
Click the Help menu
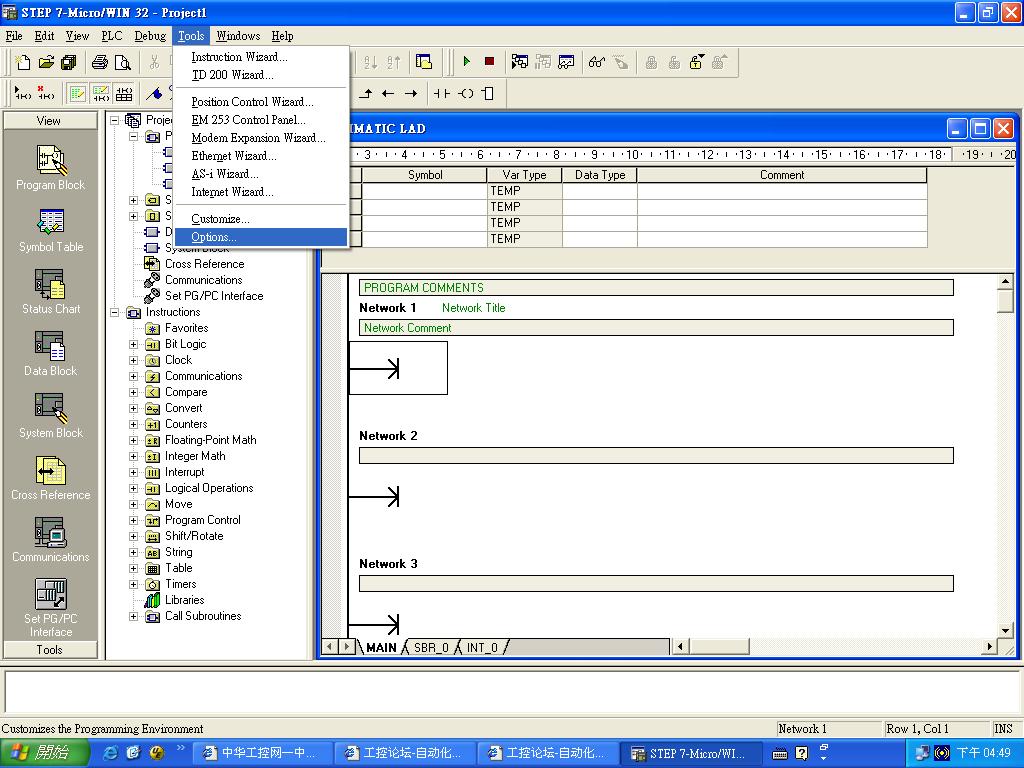(282, 36)
